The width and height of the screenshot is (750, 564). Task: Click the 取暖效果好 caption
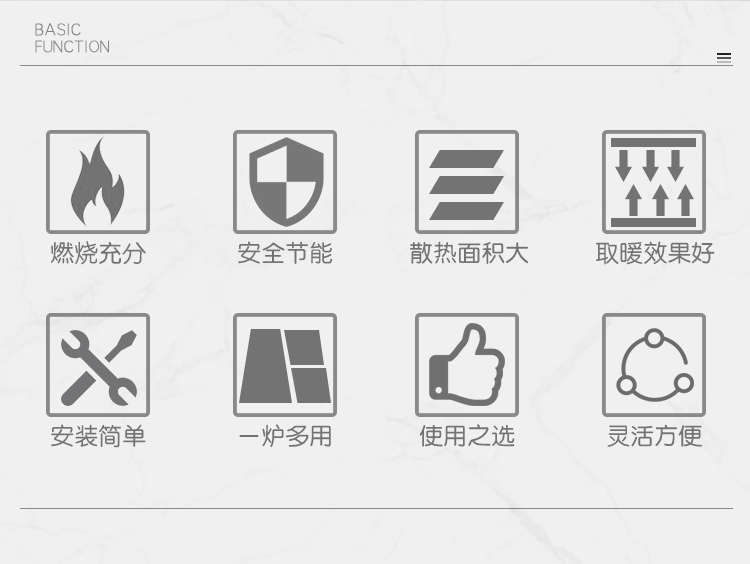[x=655, y=253]
